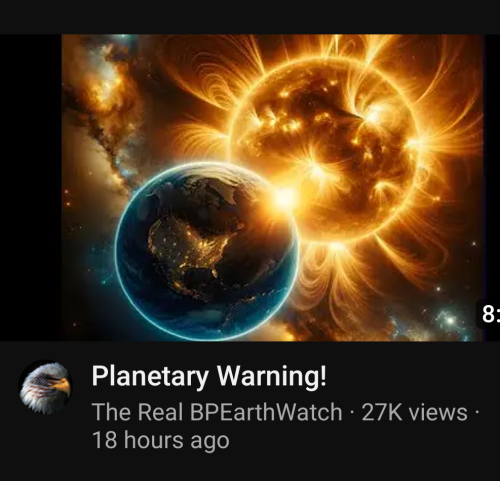Visit The Real BPEarthWatch channel name

point(217,412)
